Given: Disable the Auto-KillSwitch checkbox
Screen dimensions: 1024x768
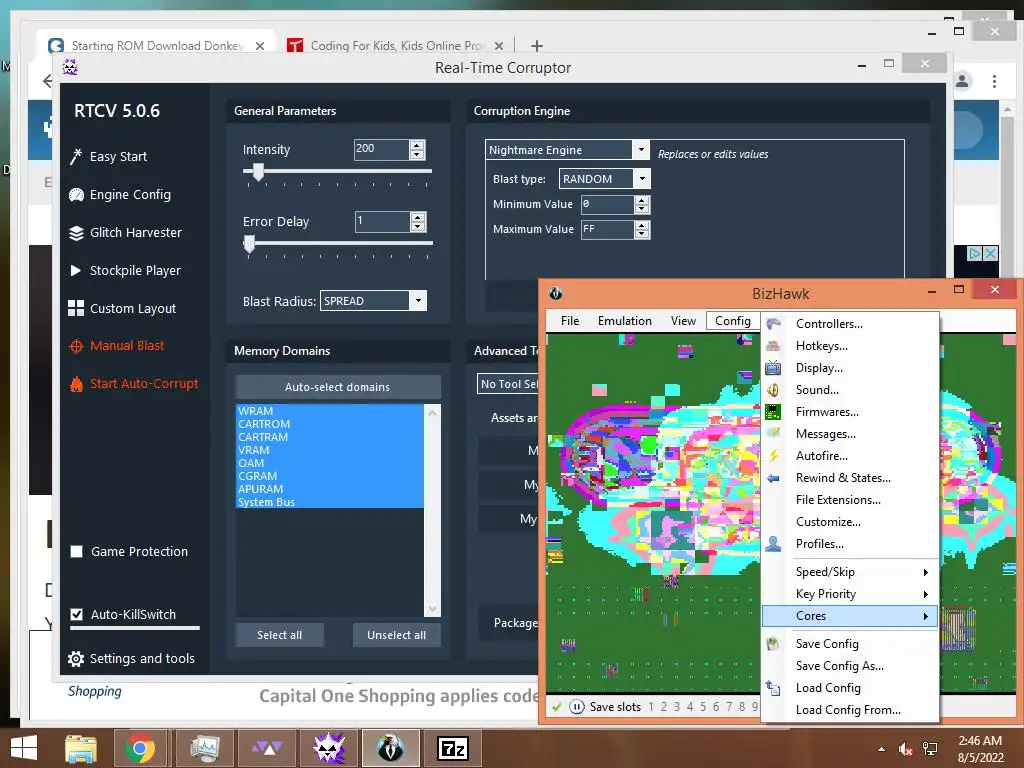Looking at the screenshot, I should coord(76,615).
